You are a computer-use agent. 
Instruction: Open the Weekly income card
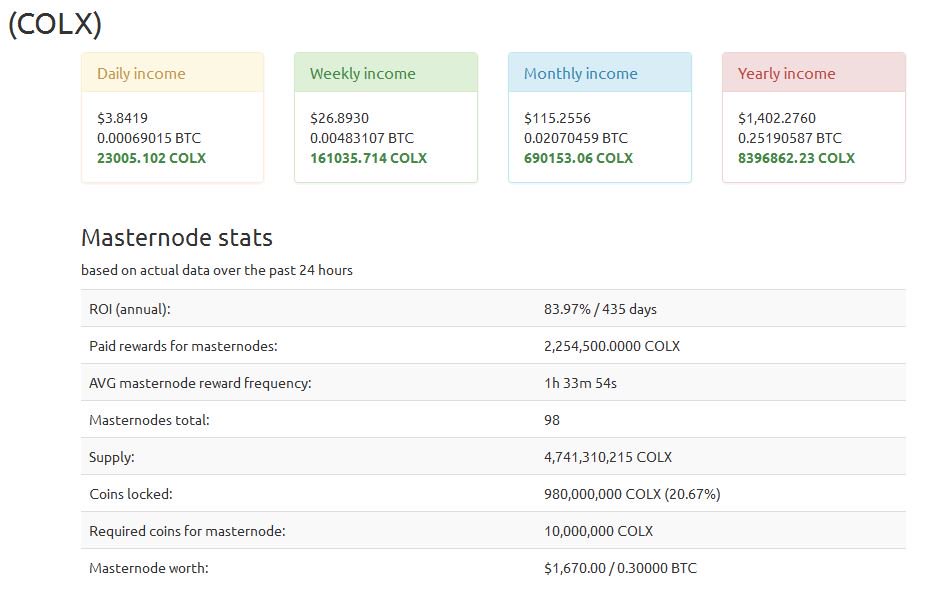362,73
